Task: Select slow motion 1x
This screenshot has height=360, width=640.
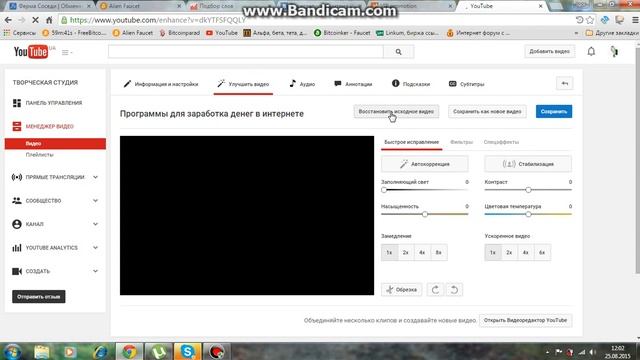Action: coord(389,252)
